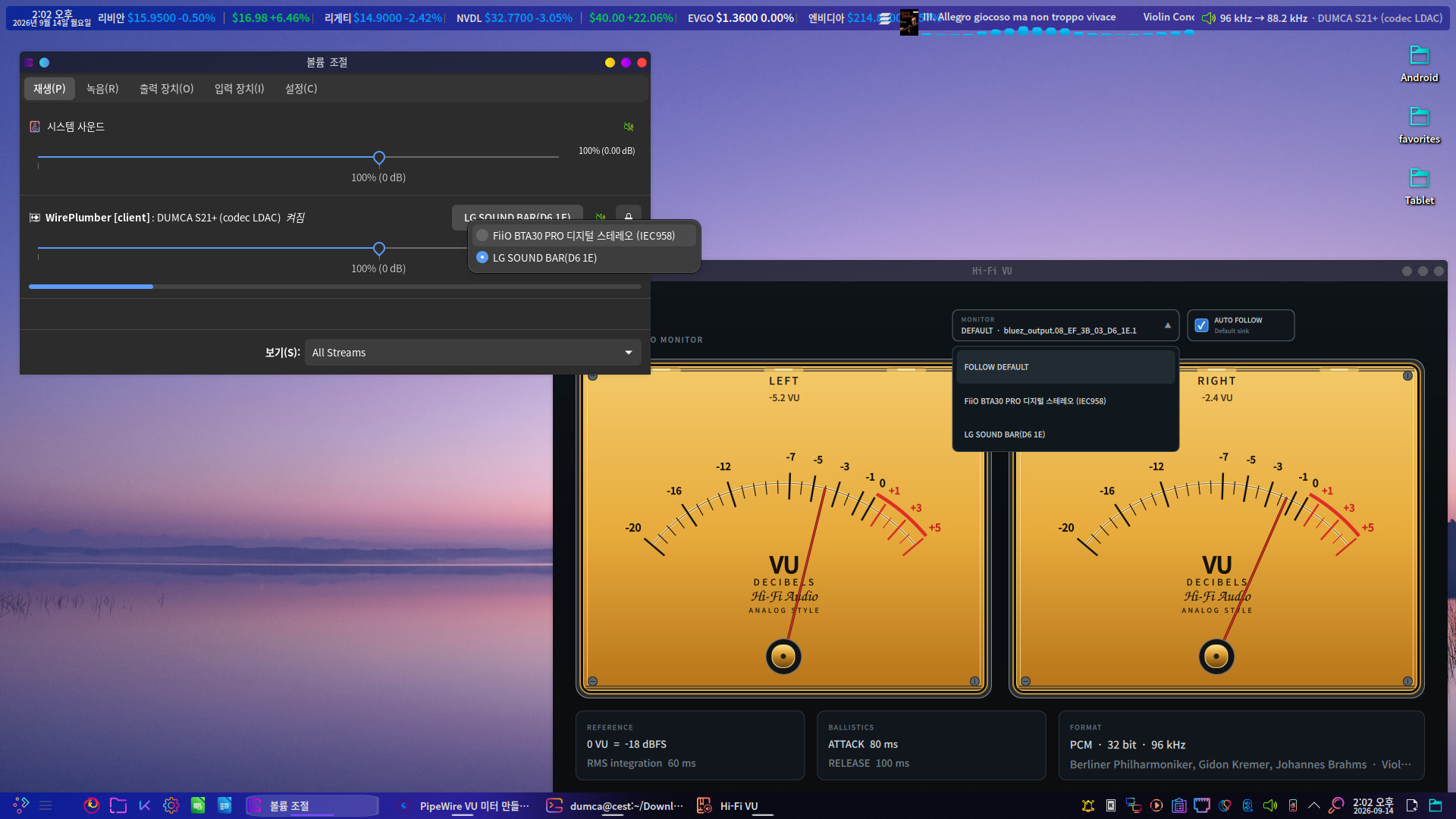Open the notifications bell tray icon
This screenshot has width=1456, height=819.
tap(1088, 805)
